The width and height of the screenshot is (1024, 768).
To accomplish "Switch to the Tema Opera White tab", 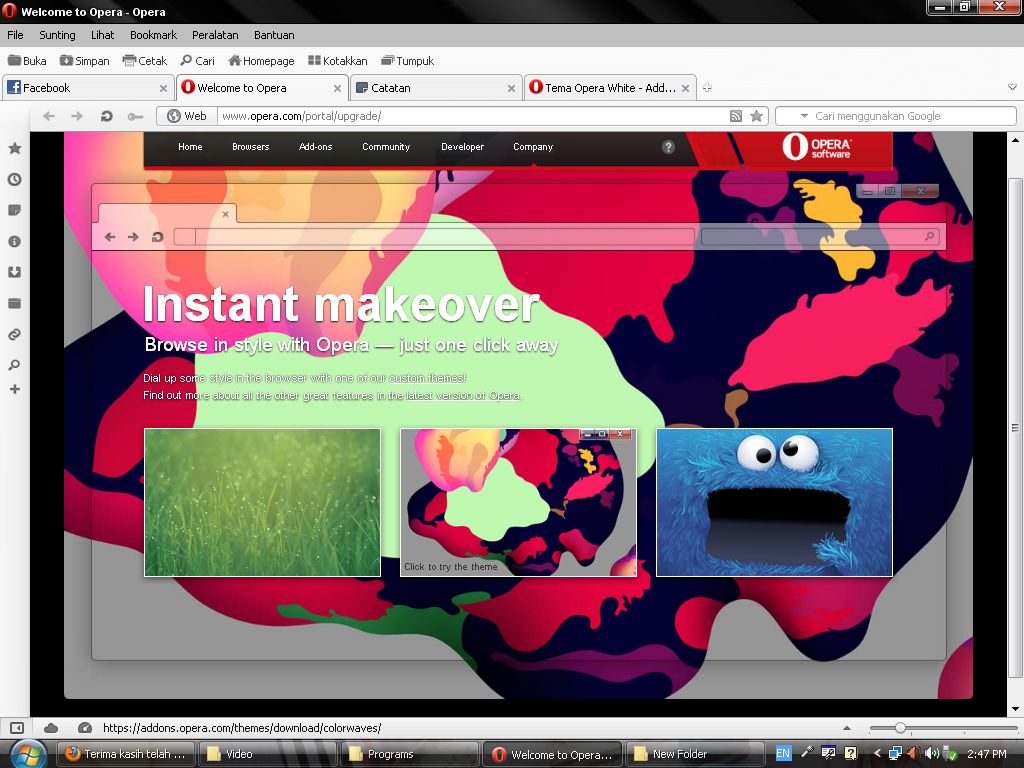I will point(610,88).
